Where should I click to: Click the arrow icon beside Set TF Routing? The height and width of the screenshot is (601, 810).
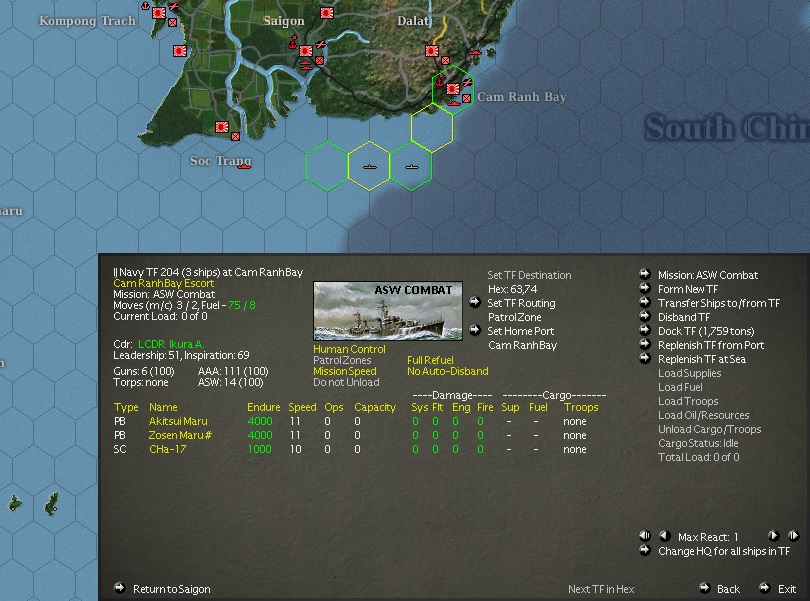(x=475, y=302)
